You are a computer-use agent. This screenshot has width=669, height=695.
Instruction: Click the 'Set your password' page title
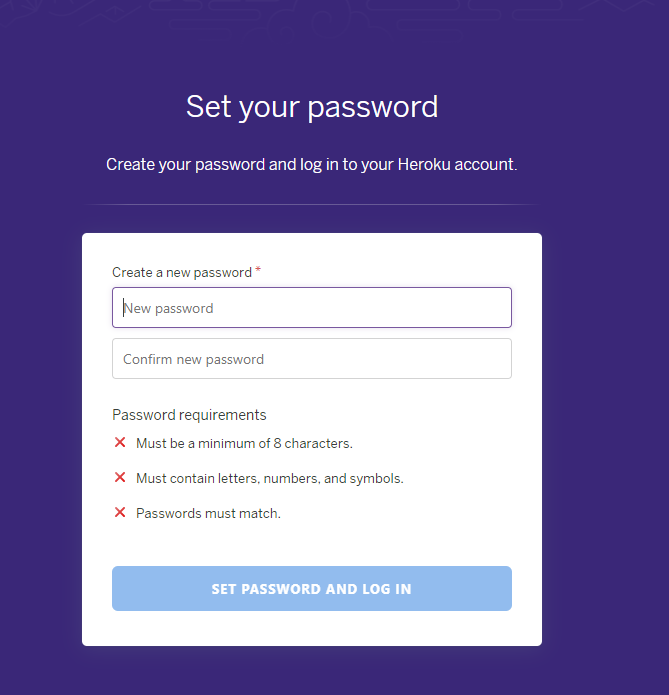[312, 107]
